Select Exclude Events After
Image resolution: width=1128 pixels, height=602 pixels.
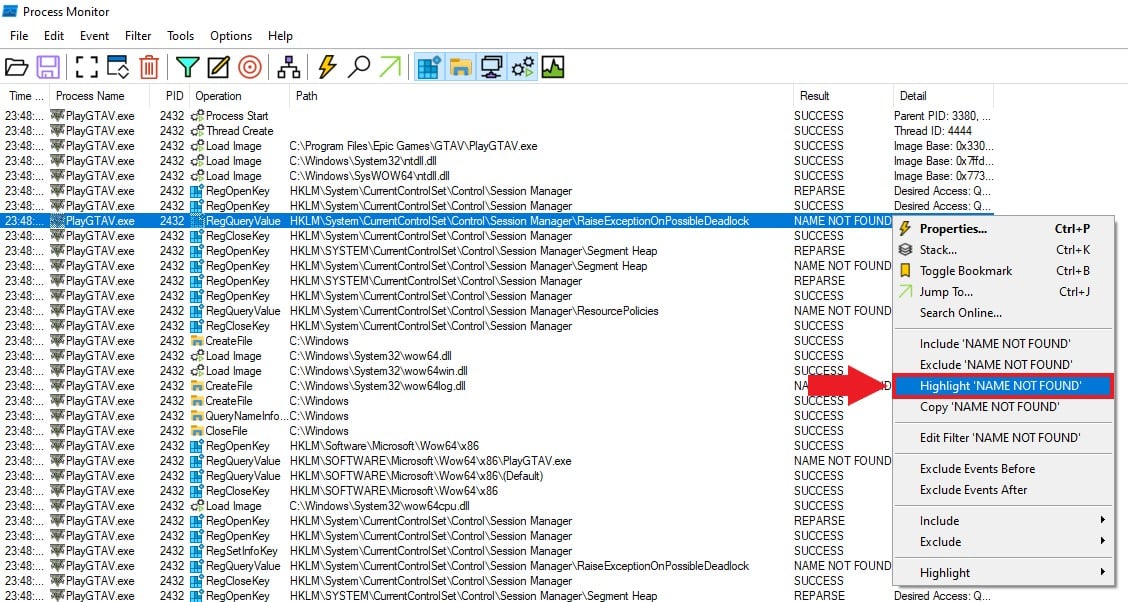(1004, 490)
